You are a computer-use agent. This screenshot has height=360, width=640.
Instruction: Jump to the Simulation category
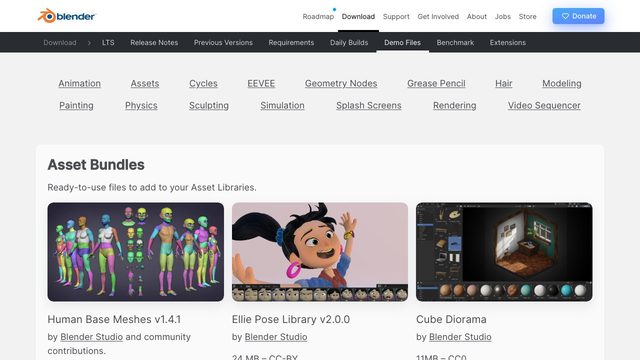tap(282, 105)
